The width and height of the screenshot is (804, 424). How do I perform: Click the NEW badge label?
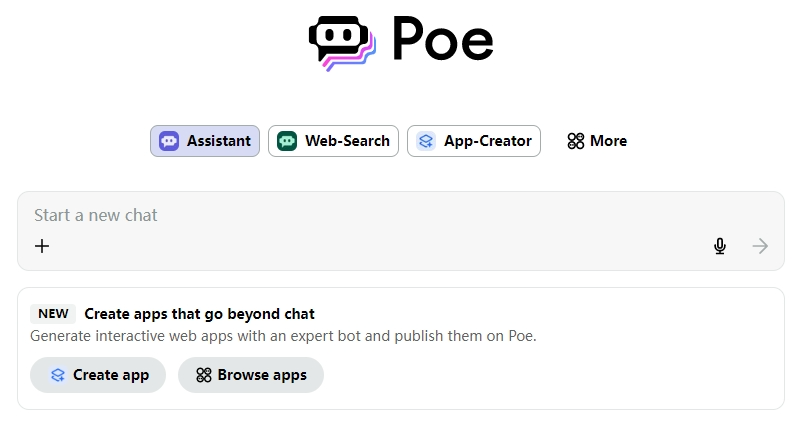point(53,314)
